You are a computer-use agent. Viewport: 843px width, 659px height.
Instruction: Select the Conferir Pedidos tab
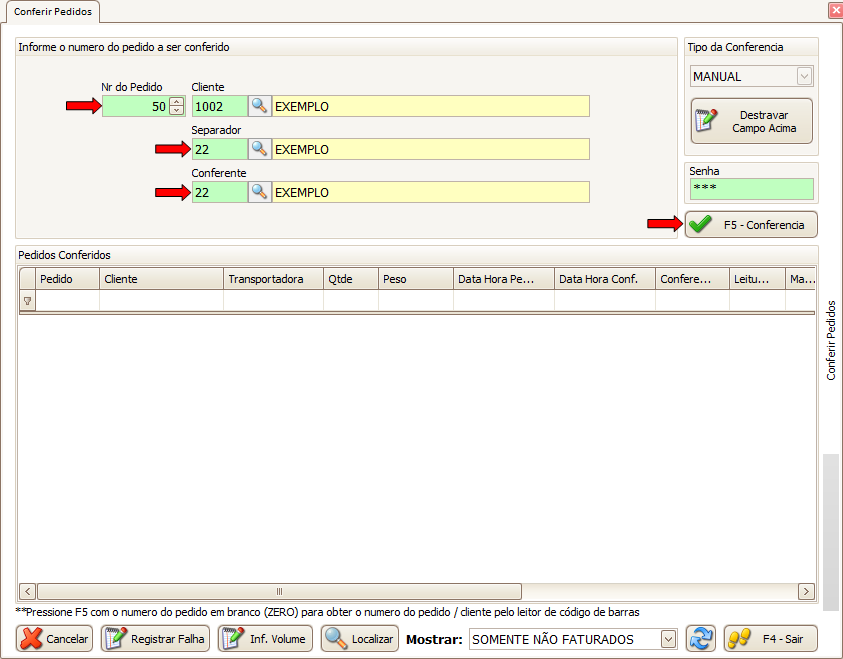[x=50, y=11]
